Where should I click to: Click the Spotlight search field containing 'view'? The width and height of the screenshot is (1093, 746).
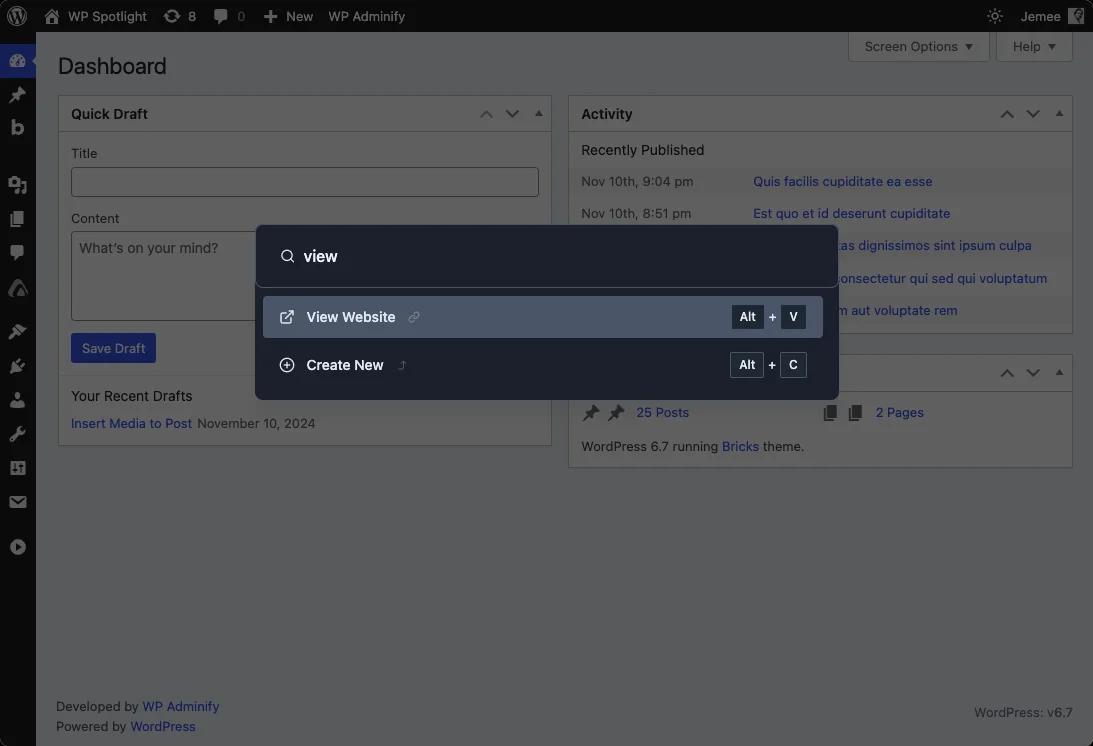click(x=546, y=256)
